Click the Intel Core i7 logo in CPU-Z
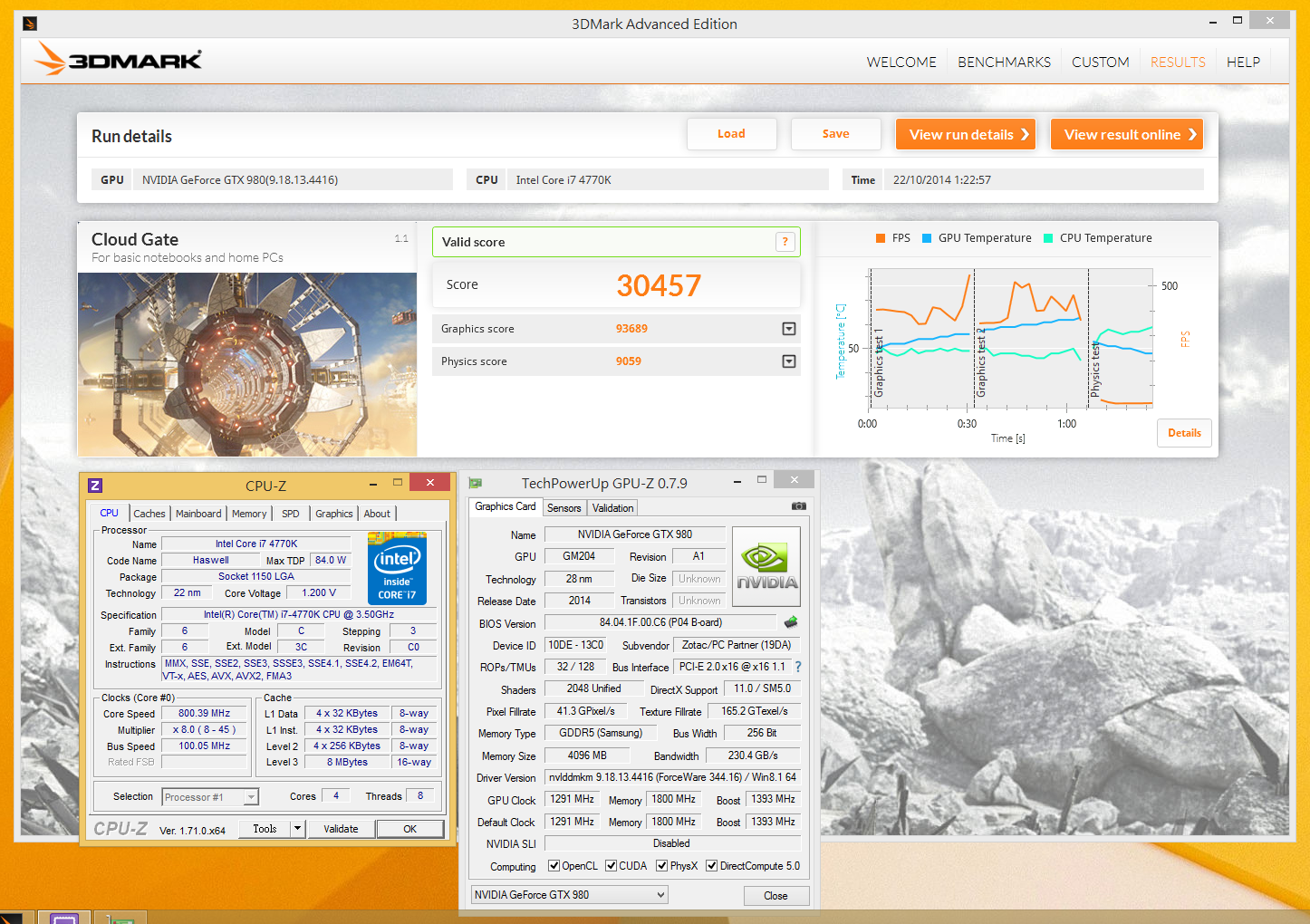Viewport: 1310px width, 924px height. tap(397, 568)
